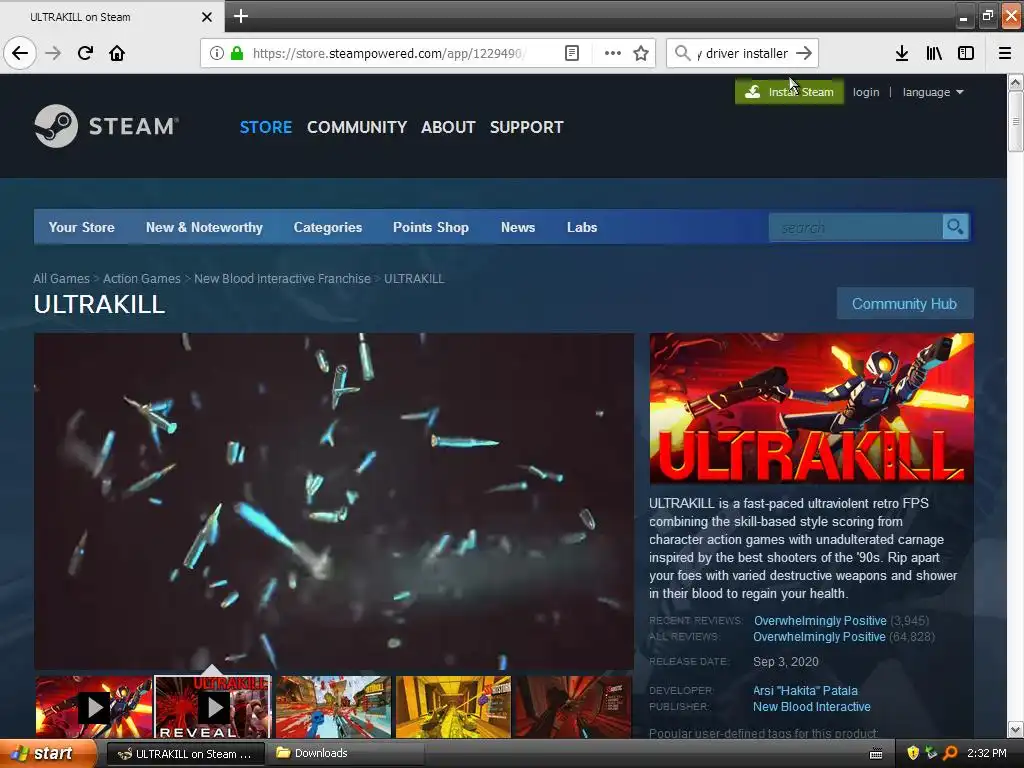Viewport: 1024px width, 768px height.
Task: Open a new tab with the plus button
Action: 240,16
